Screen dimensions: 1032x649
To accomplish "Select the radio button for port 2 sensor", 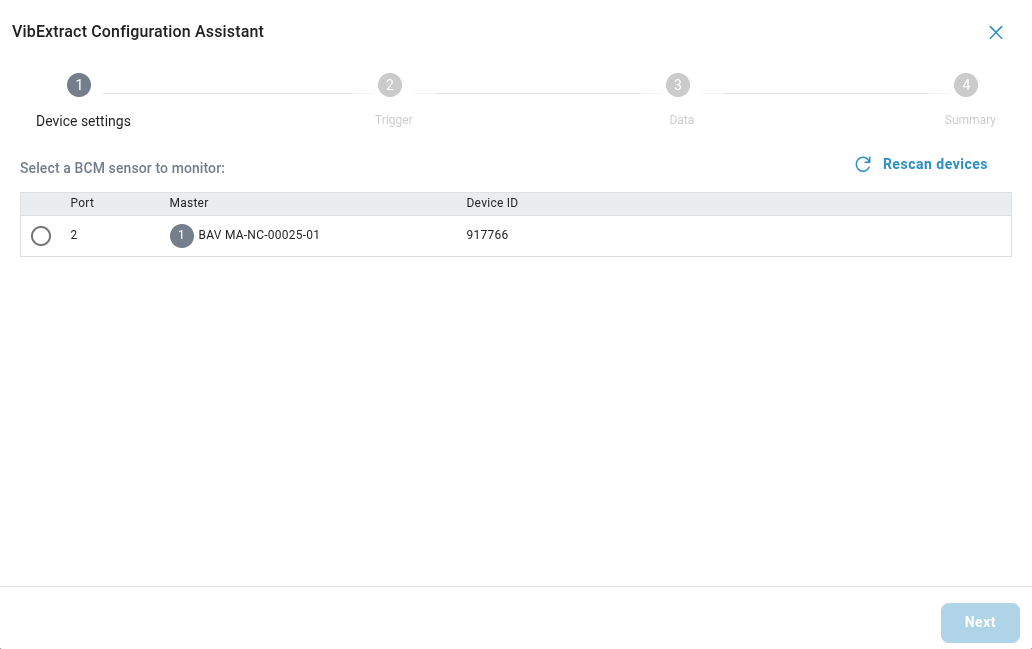I will click(41, 236).
